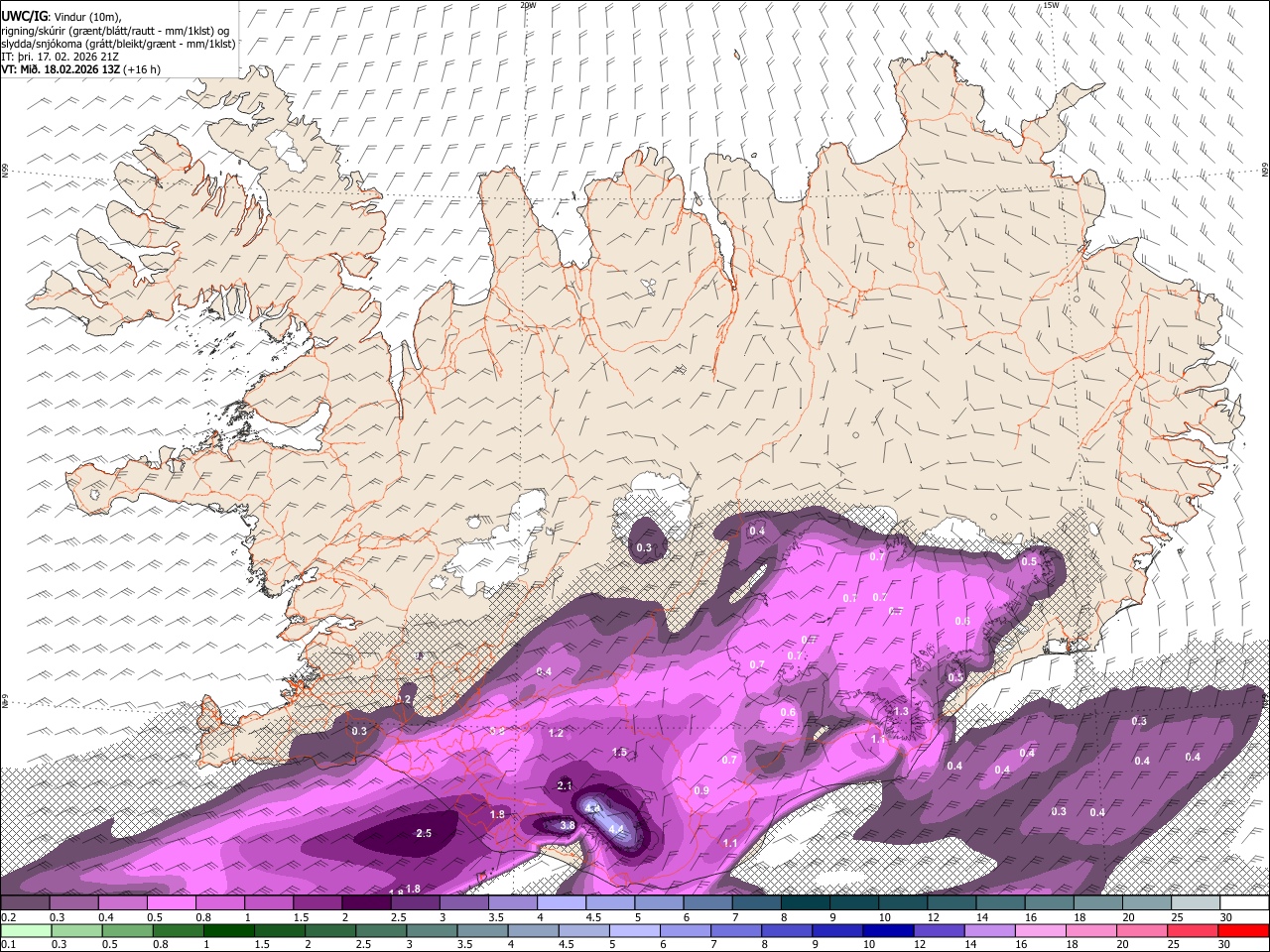Click the 'slydda/snjókoma' legend description line
The image size is (1270, 952).
pyautogui.click(x=118, y=44)
